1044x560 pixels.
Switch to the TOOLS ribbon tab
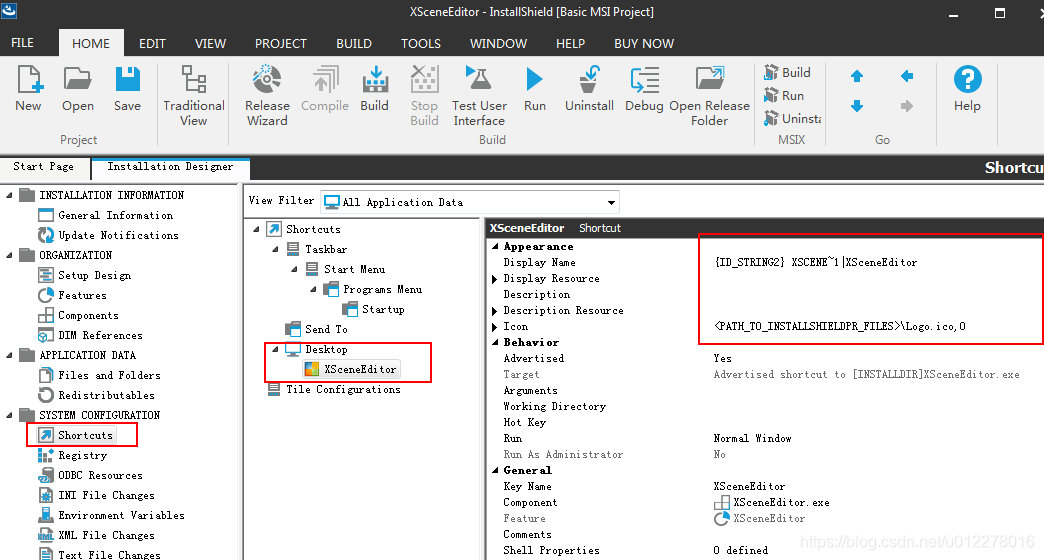[x=421, y=43]
